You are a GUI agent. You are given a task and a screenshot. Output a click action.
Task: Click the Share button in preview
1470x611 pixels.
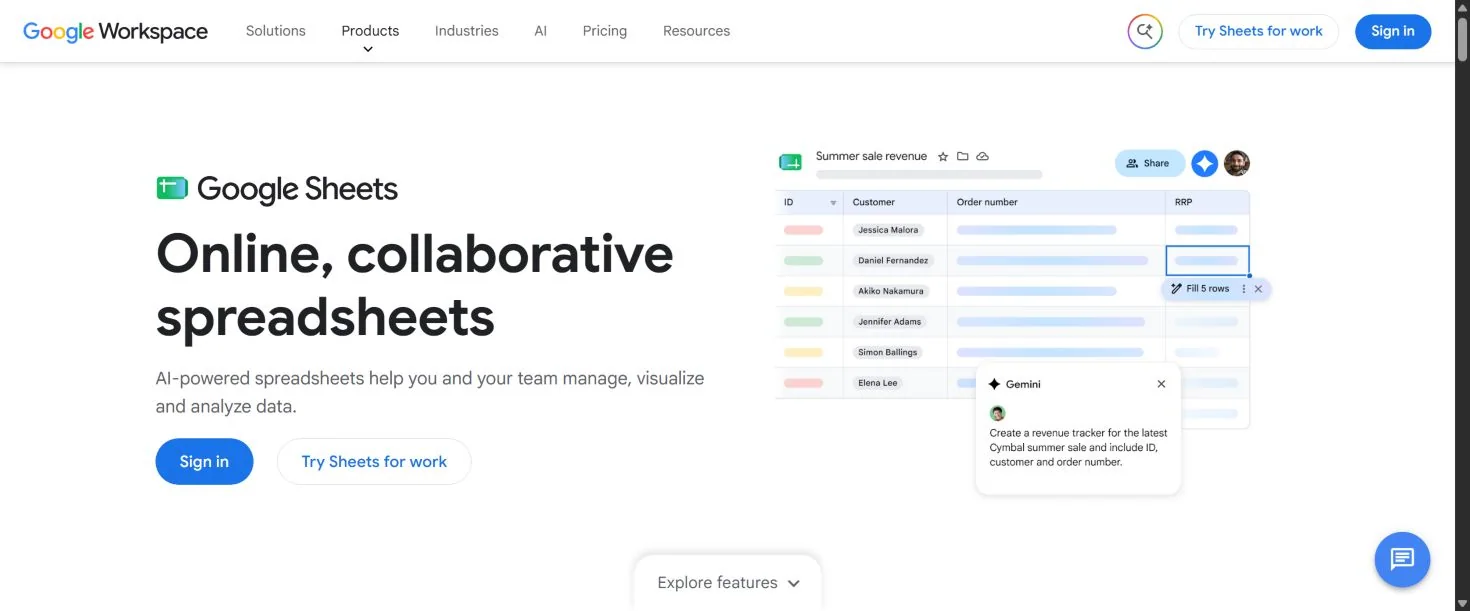[x=1150, y=163]
